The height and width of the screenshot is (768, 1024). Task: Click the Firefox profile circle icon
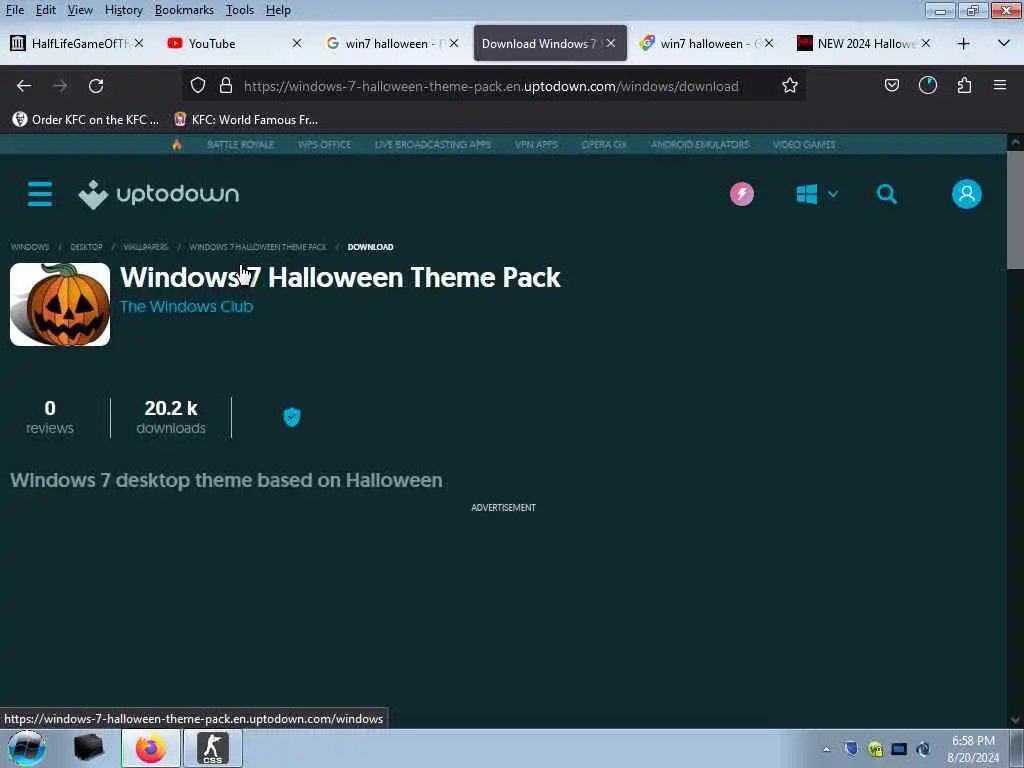click(927, 86)
